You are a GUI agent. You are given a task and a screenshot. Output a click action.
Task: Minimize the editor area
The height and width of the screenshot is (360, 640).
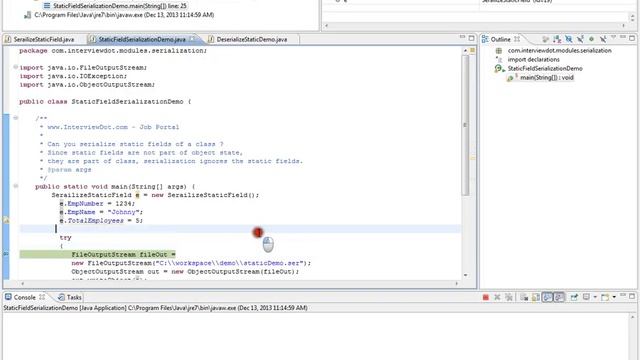point(462,37)
